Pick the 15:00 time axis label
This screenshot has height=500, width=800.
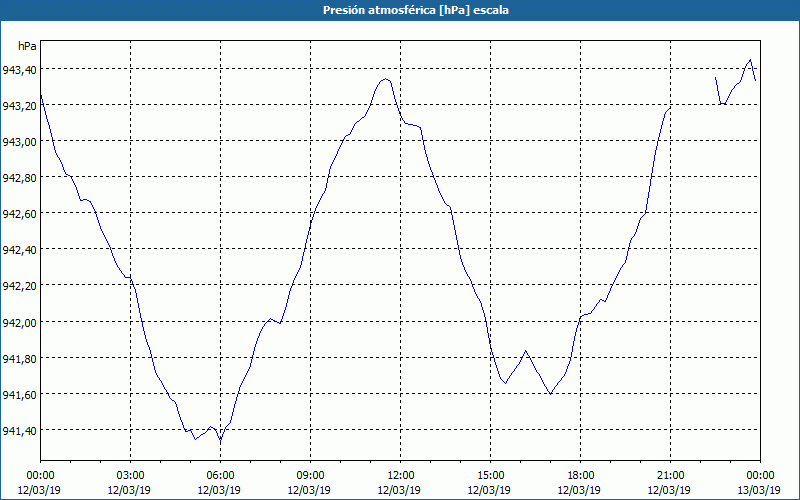pyautogui.click(x=490, y=476)
